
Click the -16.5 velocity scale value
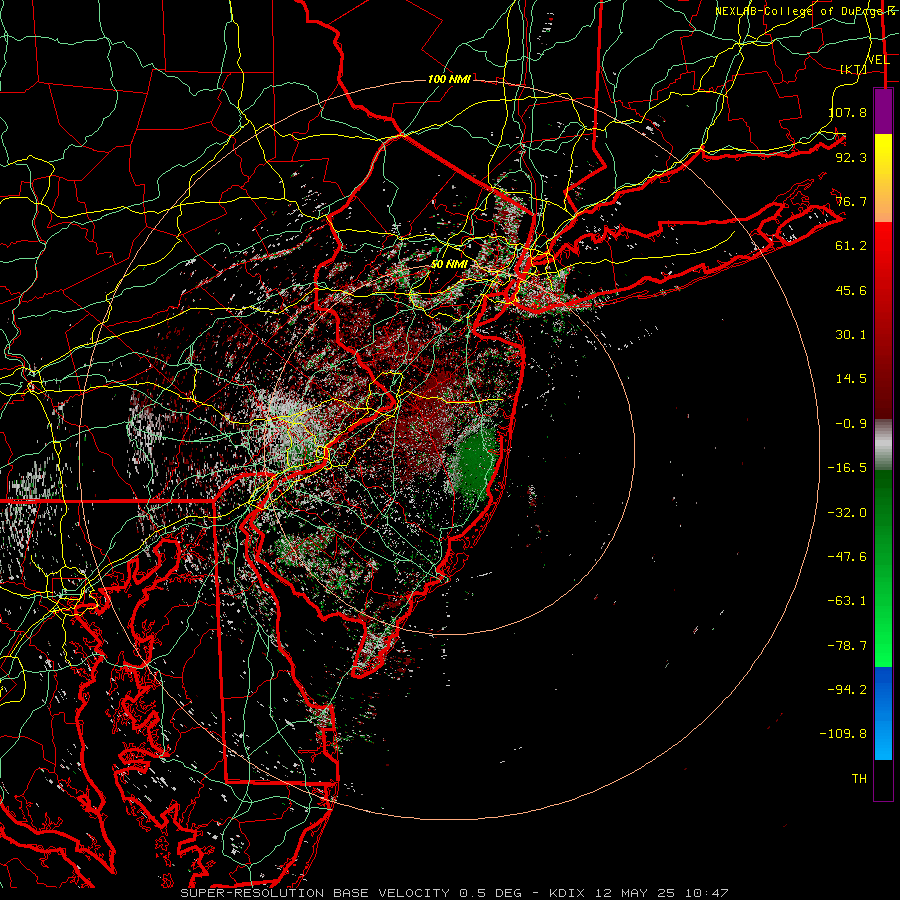click(x=847, y=468)
